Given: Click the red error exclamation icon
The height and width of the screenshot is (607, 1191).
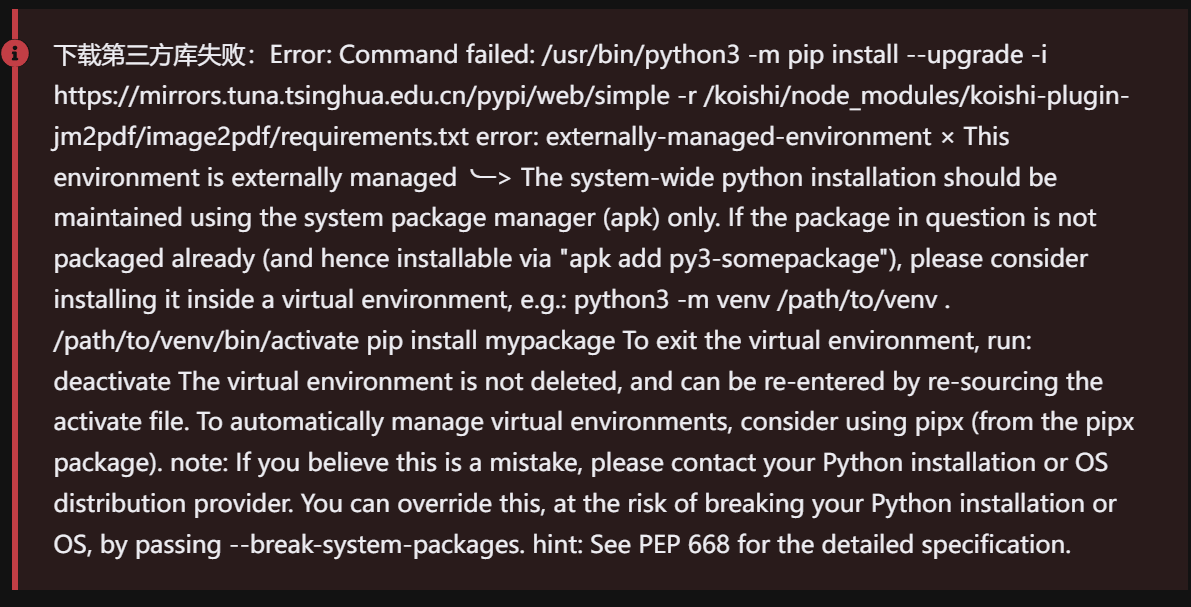Looking at the screenshot, I should point(14,53).
